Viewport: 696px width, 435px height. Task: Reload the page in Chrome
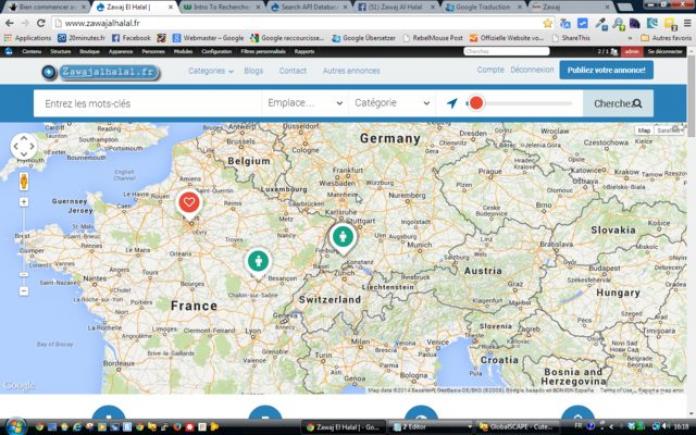(41, 23)
